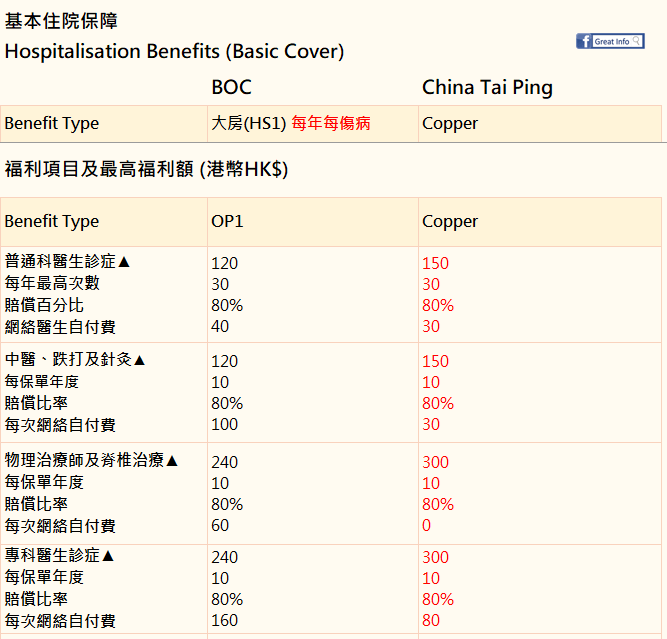Select the 福利項目及最高福利額 (港幣HK$) heading
667x639 pixels.
click(x=146, y=169)
